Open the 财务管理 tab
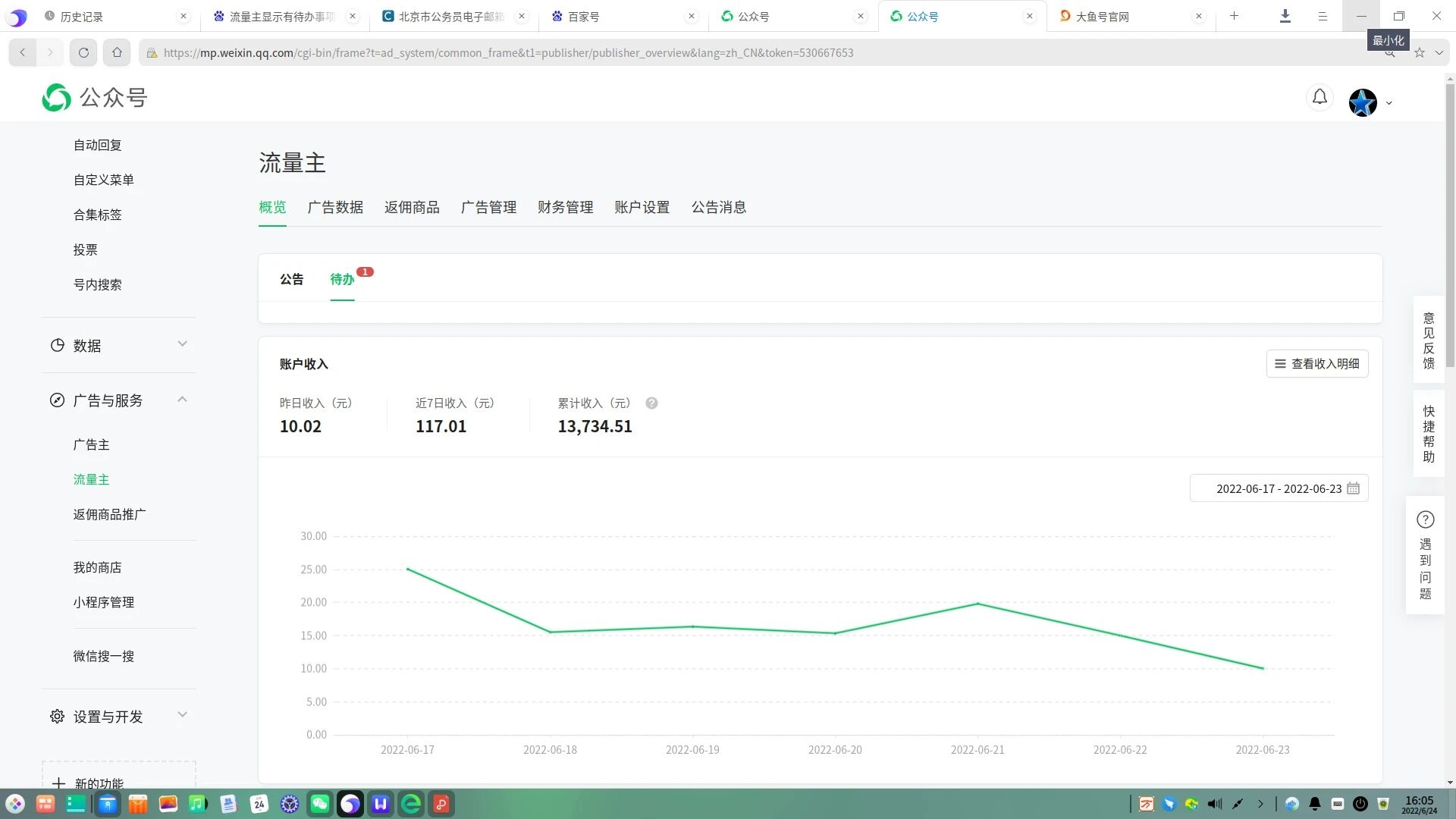 click(565, 207)
